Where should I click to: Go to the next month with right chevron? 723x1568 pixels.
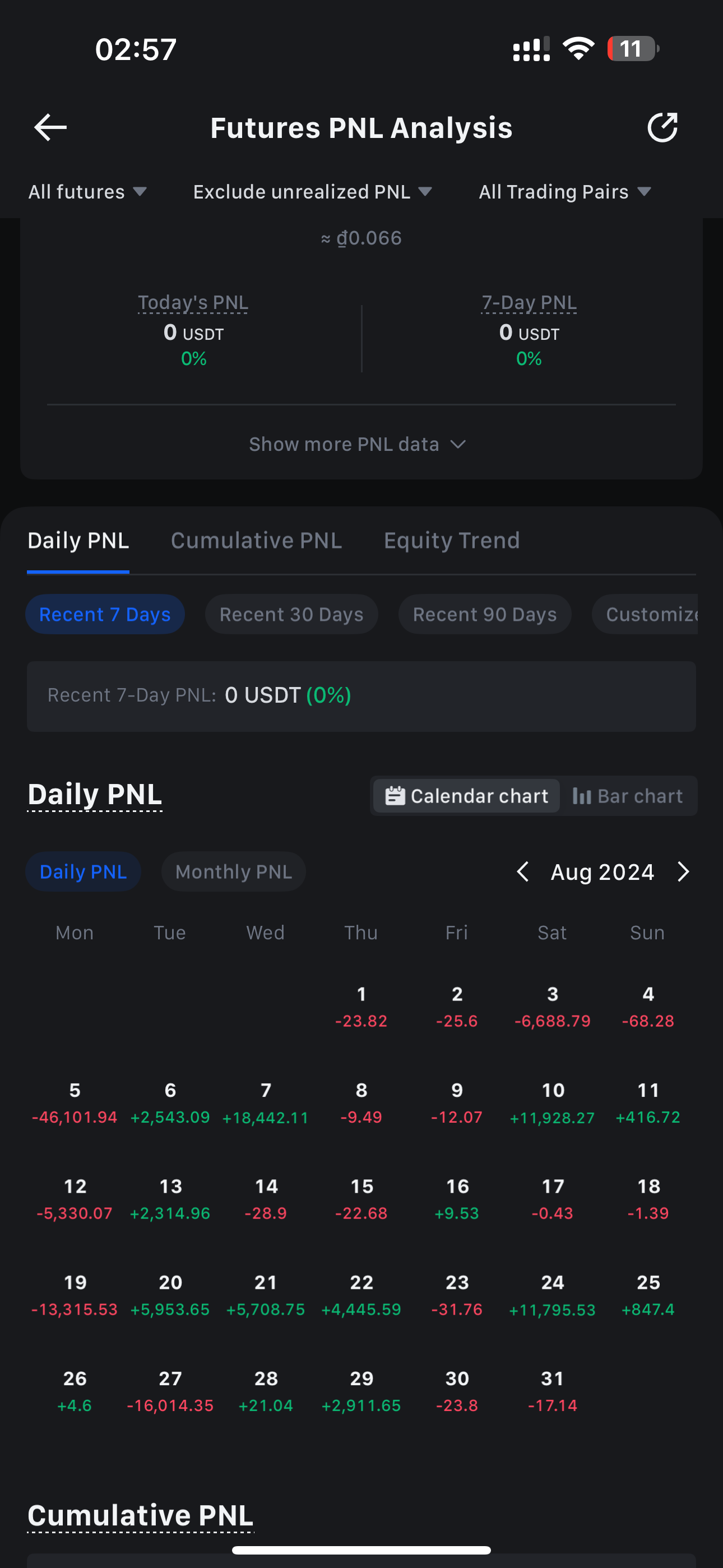coord(683,871)
